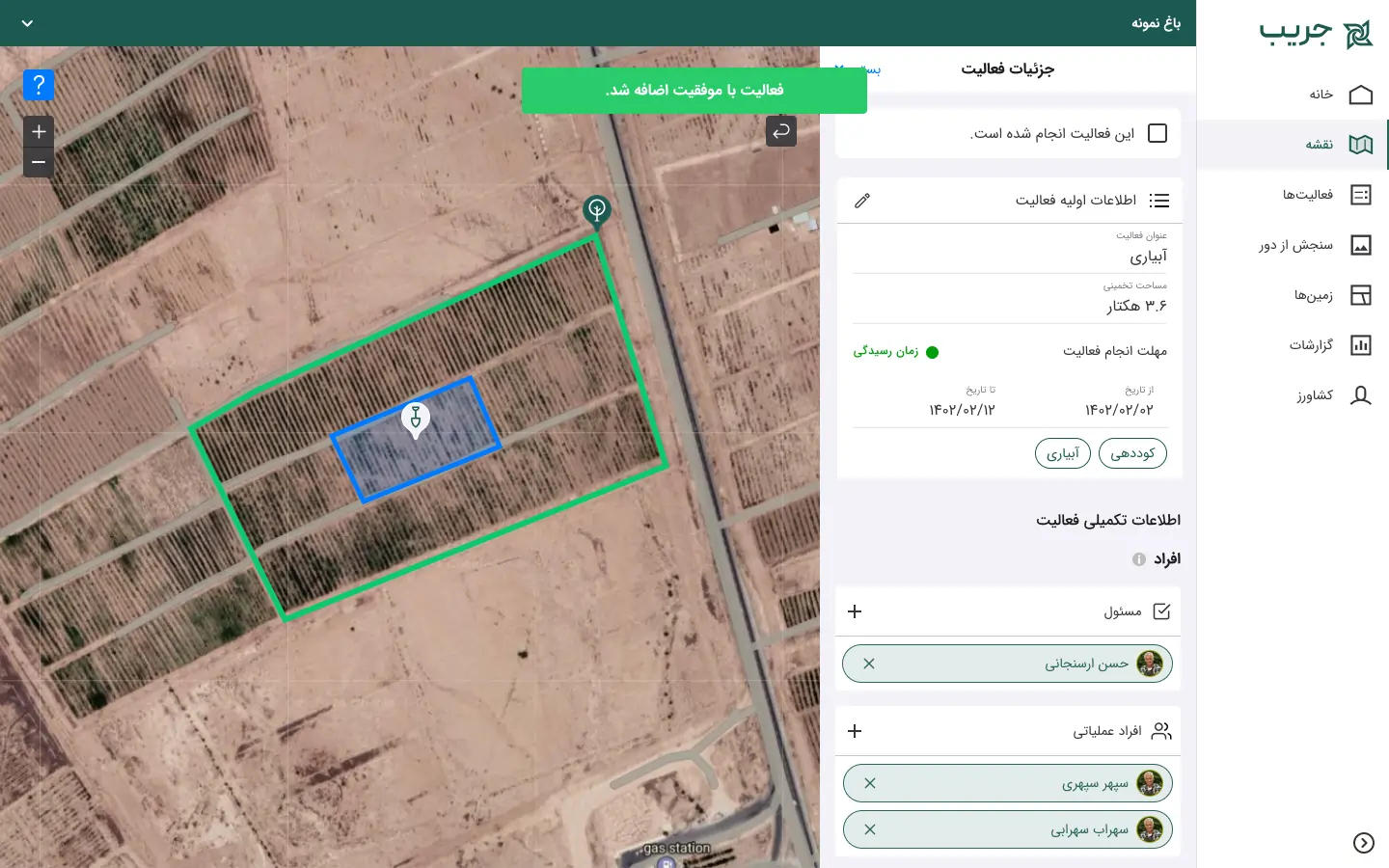Remove سهراب سهرابی from operational people
1389x868 pixels.
coord(870,829)
